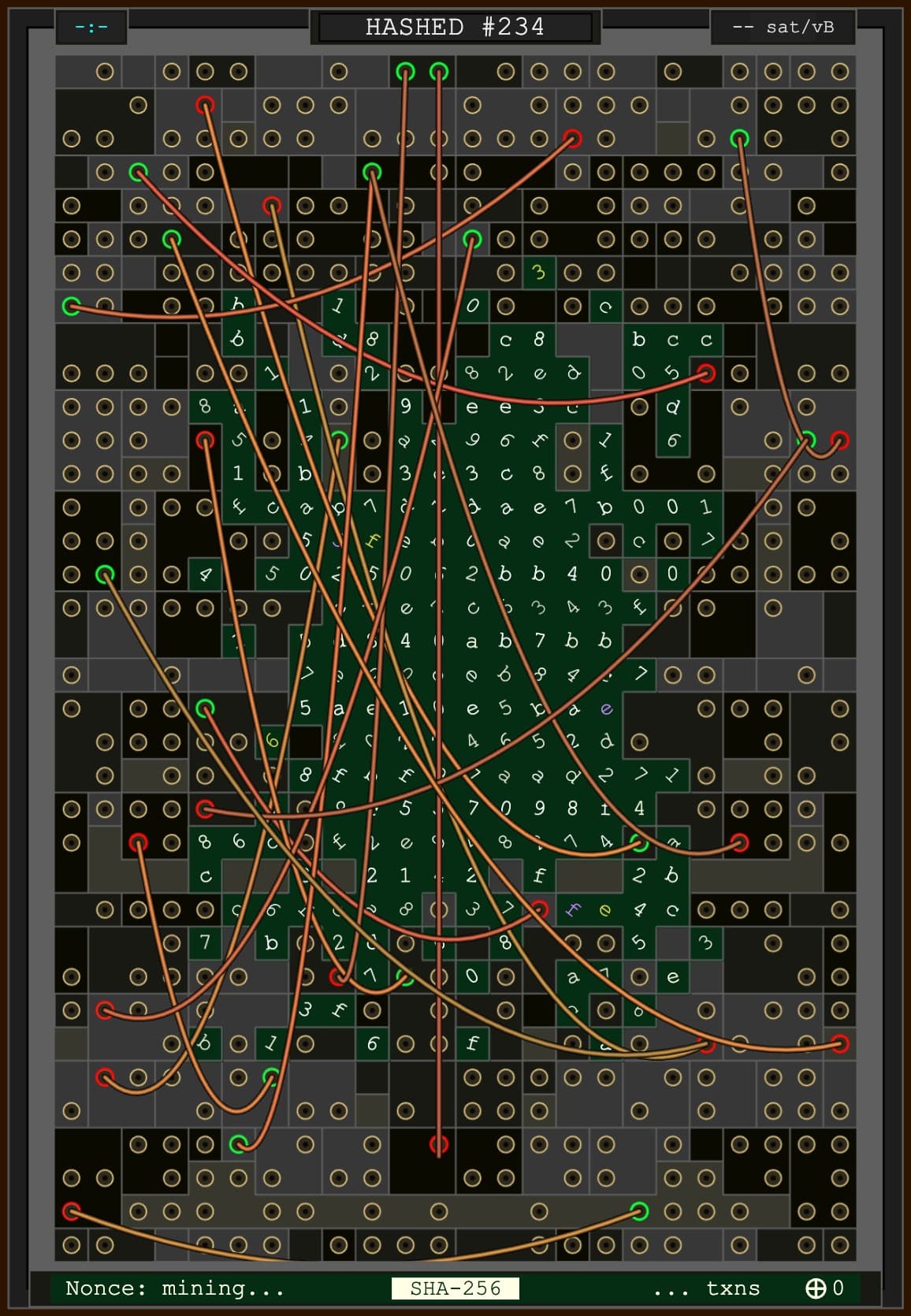Click the green jack on the far-left edge

pyautogui.click(x=71, y=306)
